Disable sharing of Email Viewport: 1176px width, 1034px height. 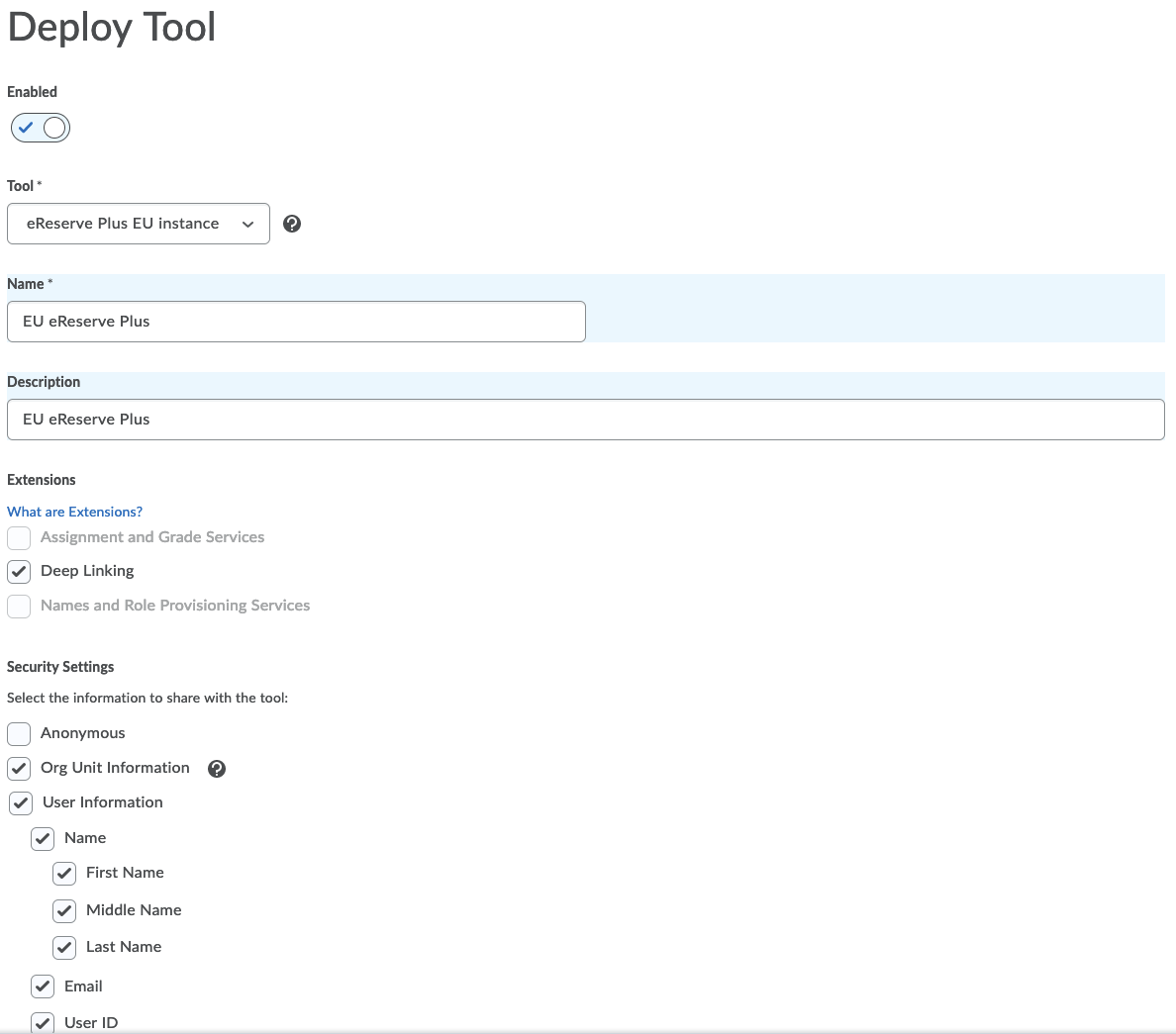[43, 987]
